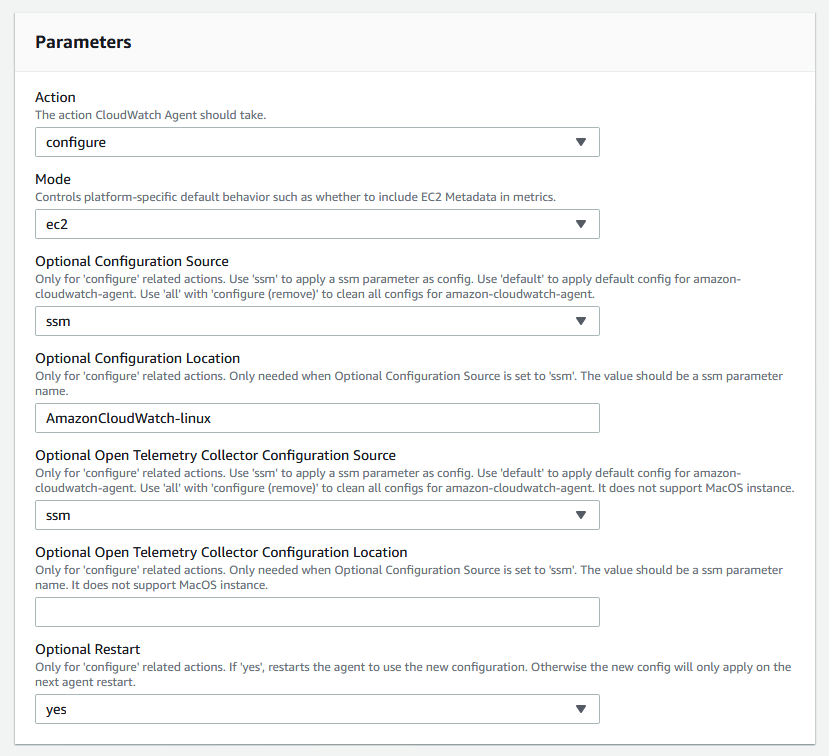Click the Action field label
The width and height of the screenshot is (829, 756).
tap(56, 97)
